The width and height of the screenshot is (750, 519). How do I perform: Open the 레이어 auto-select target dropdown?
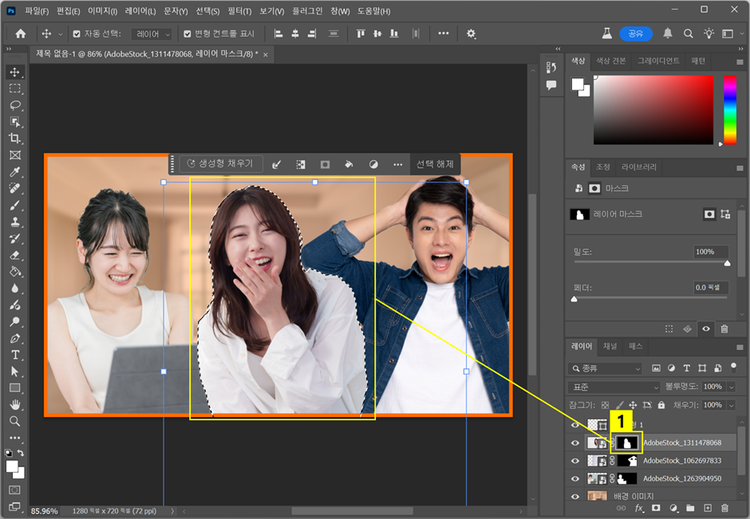pos(153,34)
